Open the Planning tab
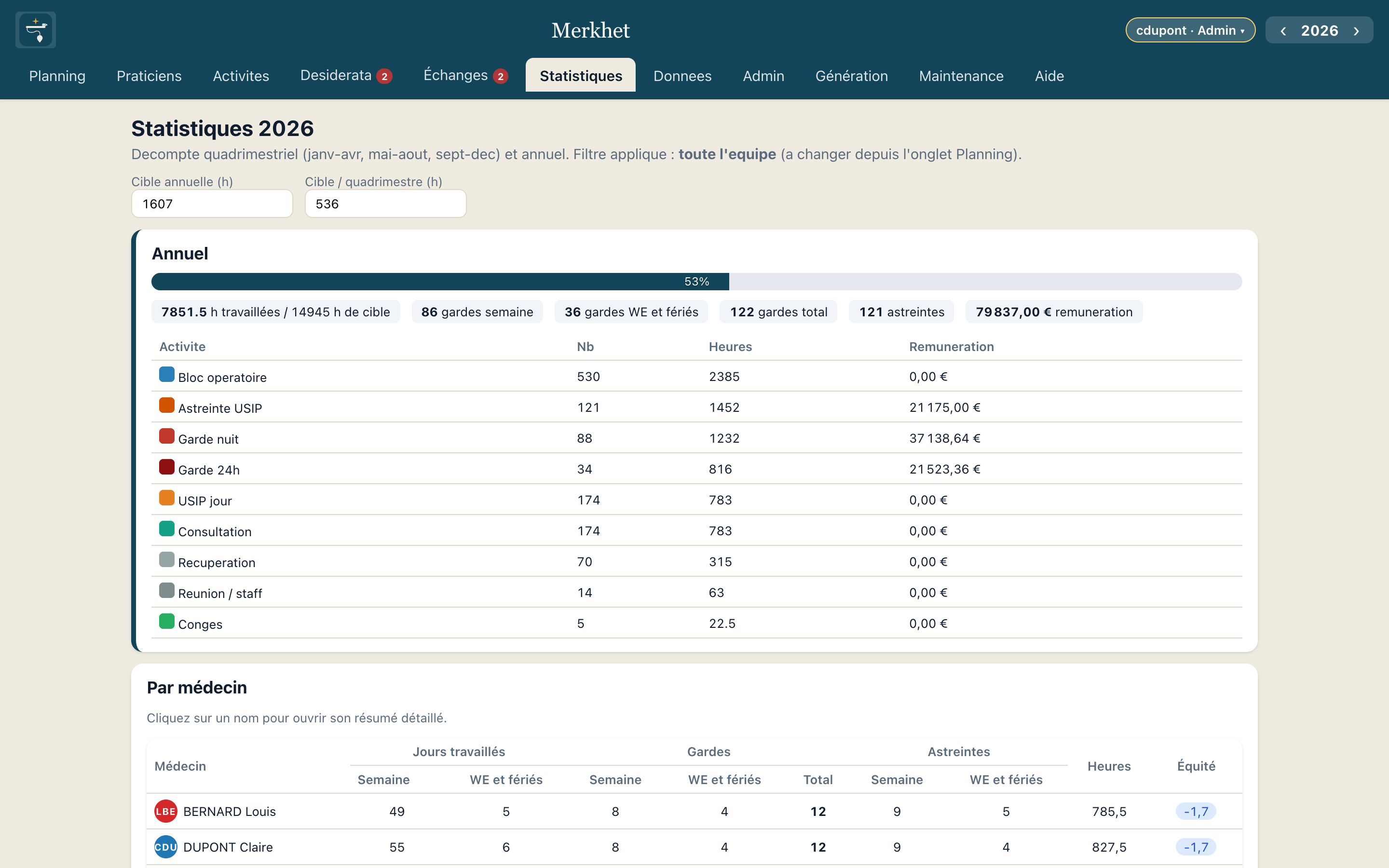Image resolution: width=1389 pixels, height=868 pixels. click(57, 76)
